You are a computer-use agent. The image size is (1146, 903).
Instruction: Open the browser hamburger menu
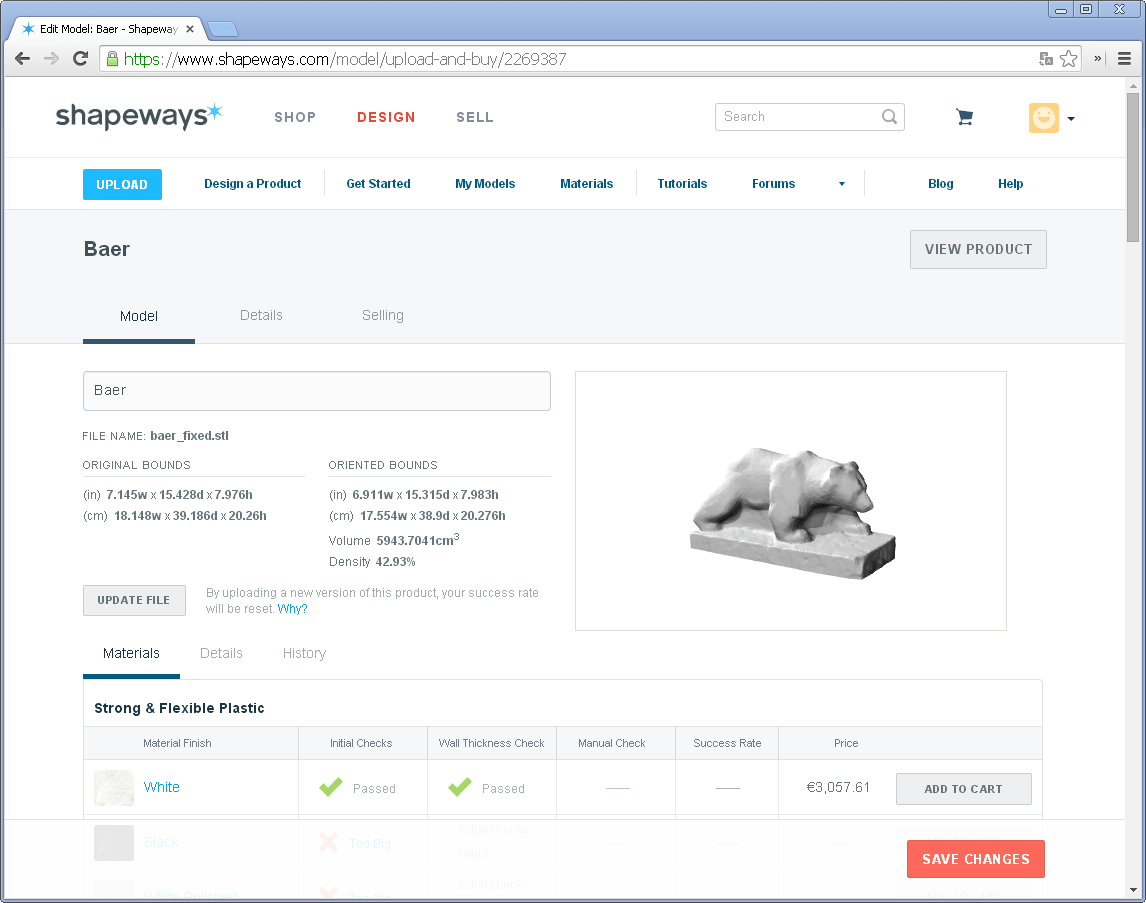[1124, 59]
